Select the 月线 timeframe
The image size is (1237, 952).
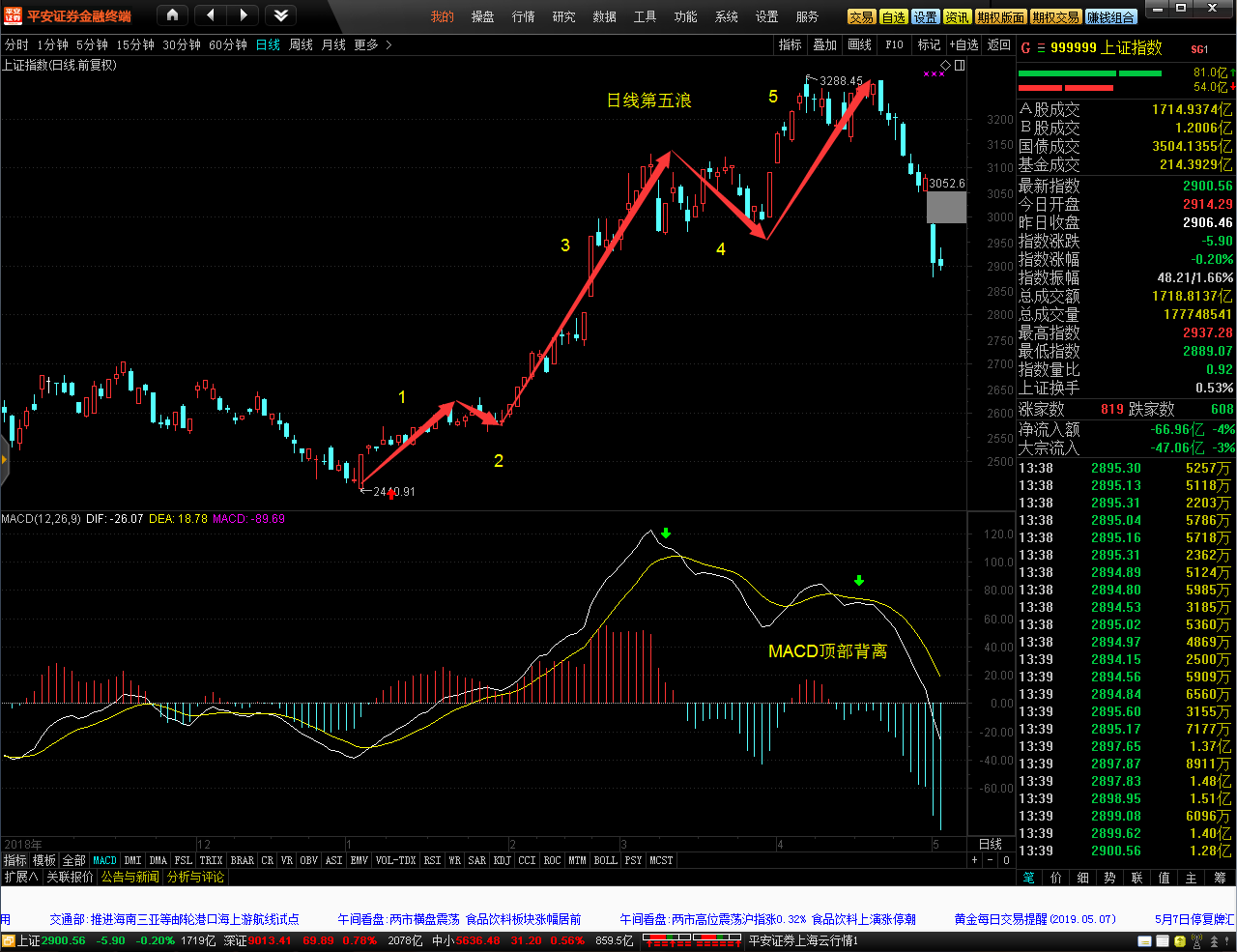click(333, 45)
